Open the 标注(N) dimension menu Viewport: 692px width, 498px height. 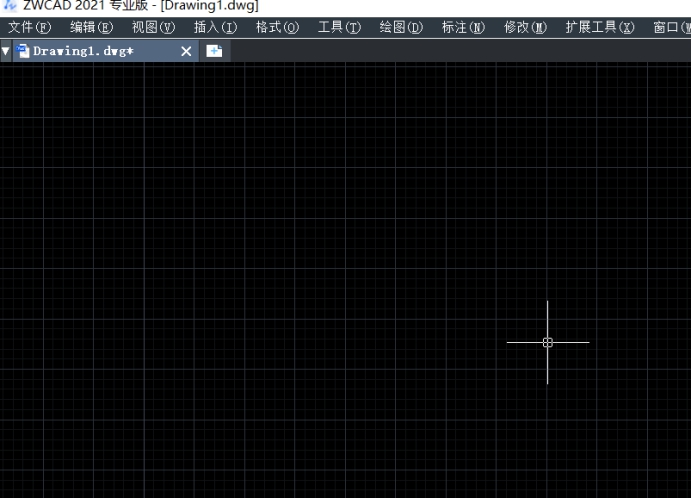[x=463, y=28]
